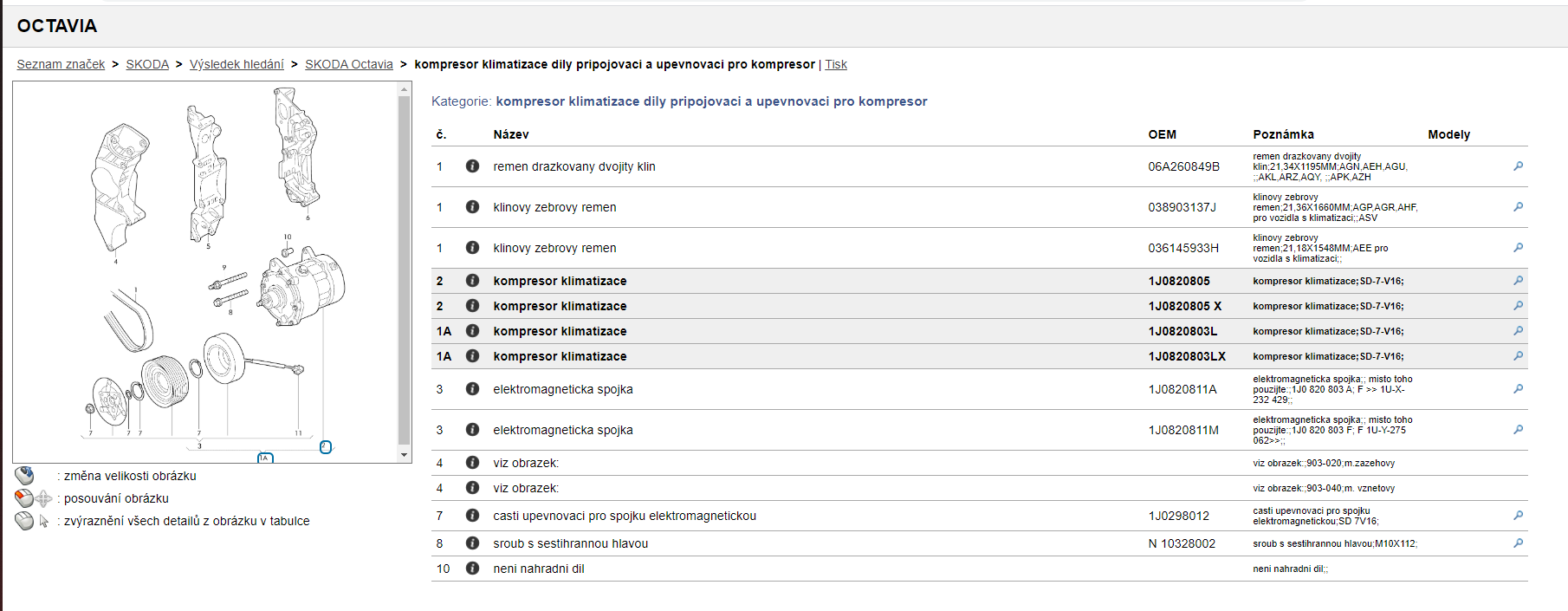Screen dimensions: 1568x611
Task: Click info icon for remen drazkovany dvojity klin
Action: (x=472, y=166)
